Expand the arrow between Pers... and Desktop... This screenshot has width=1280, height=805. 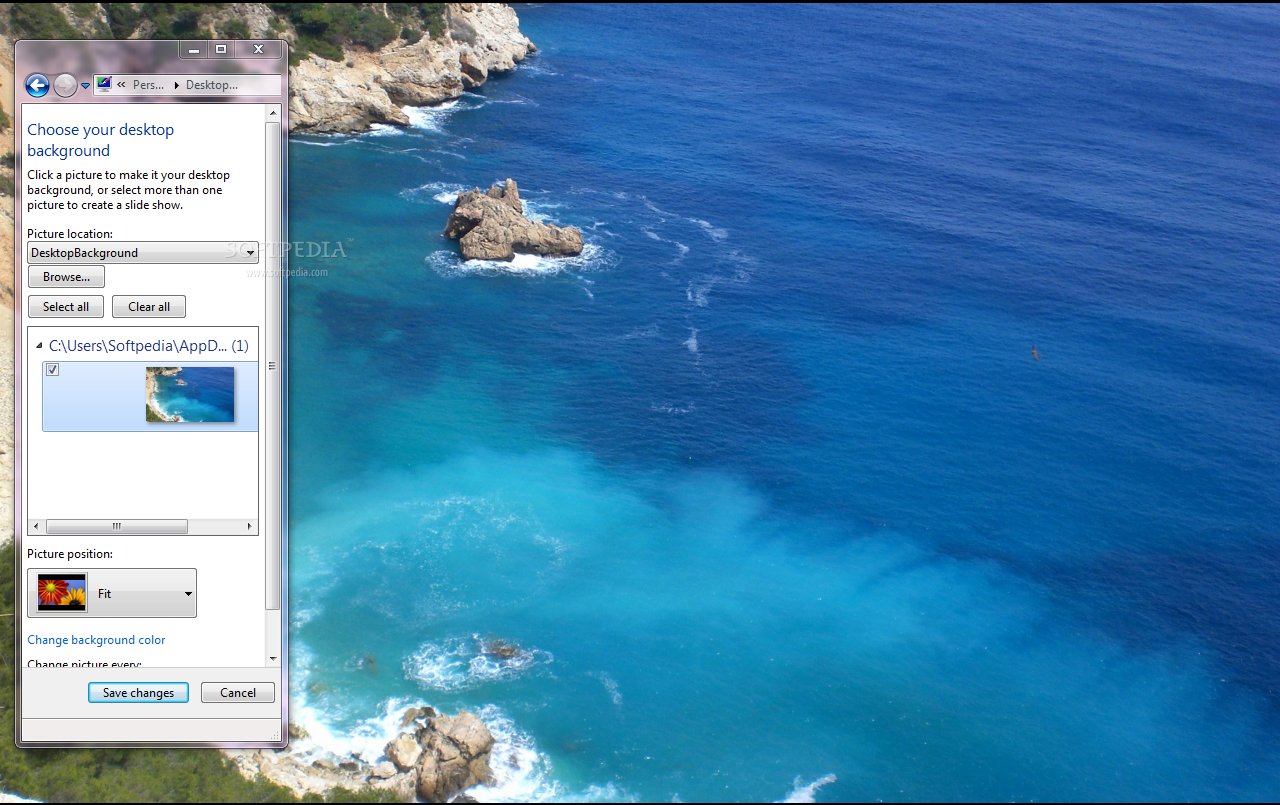click(176, 85)
